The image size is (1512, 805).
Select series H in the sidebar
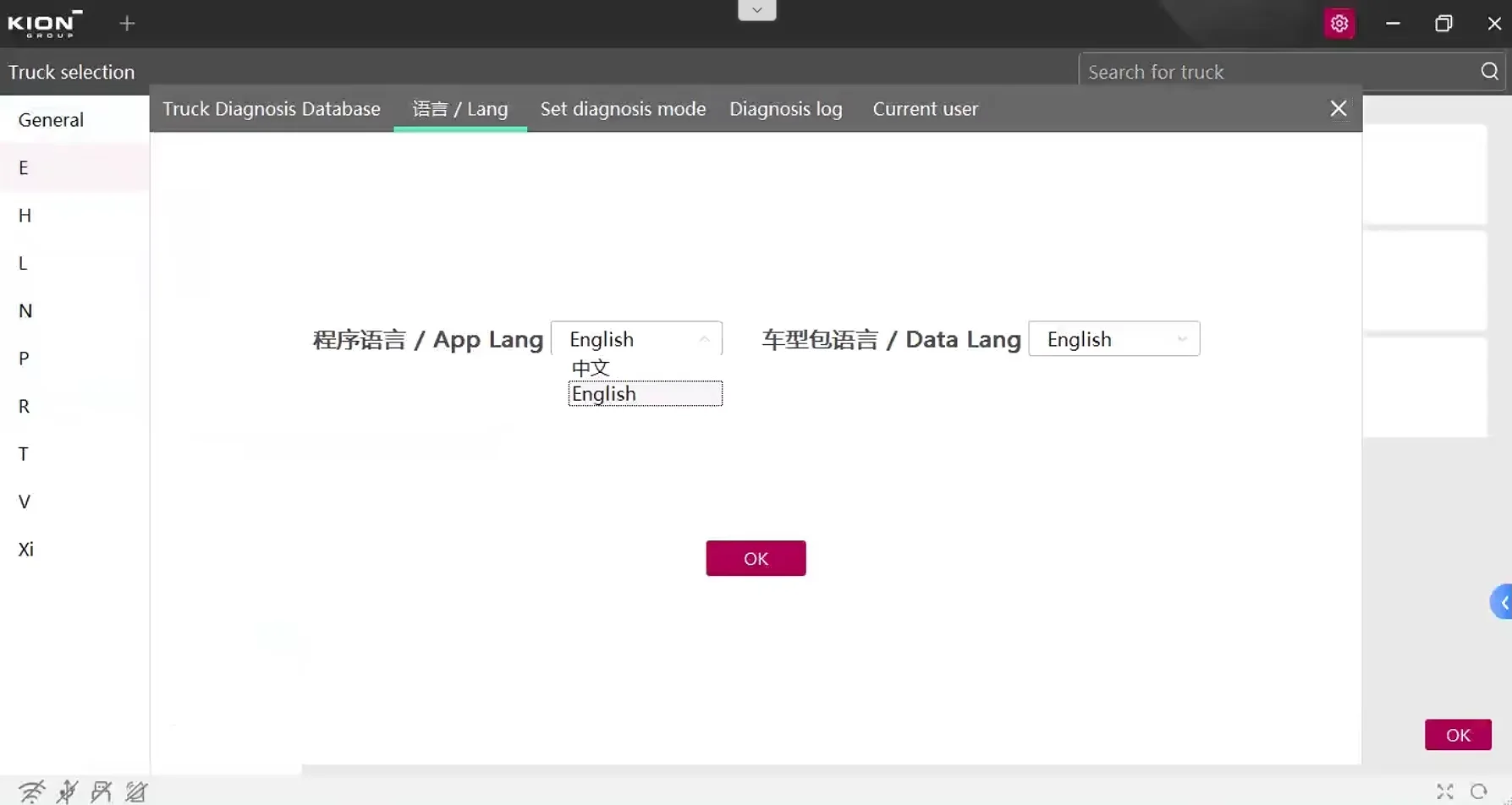pyautogui.click(x=74, y=216)
